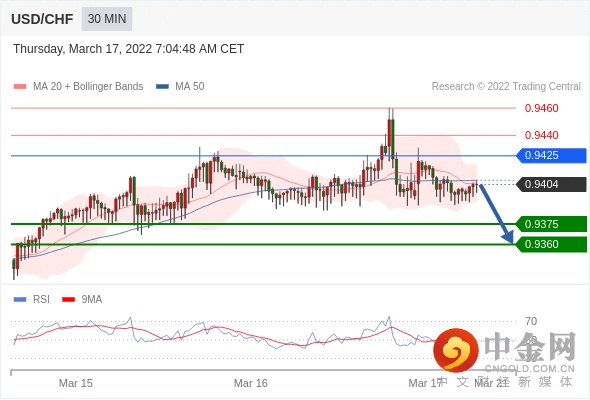Click the MA 50 legend label
The image size is (590, 400).
tap(190, 87)
